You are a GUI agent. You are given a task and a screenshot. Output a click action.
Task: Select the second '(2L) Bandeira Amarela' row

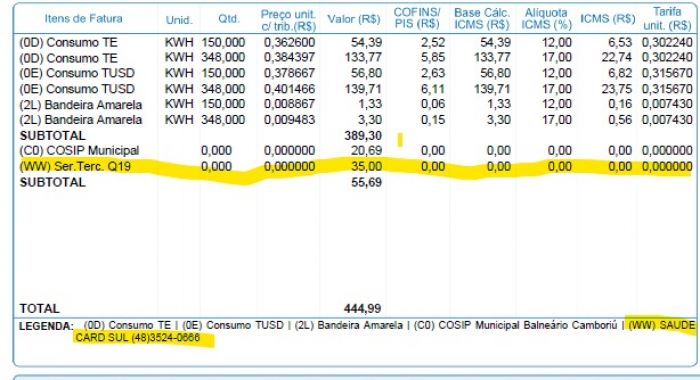[x=356, y=120]
